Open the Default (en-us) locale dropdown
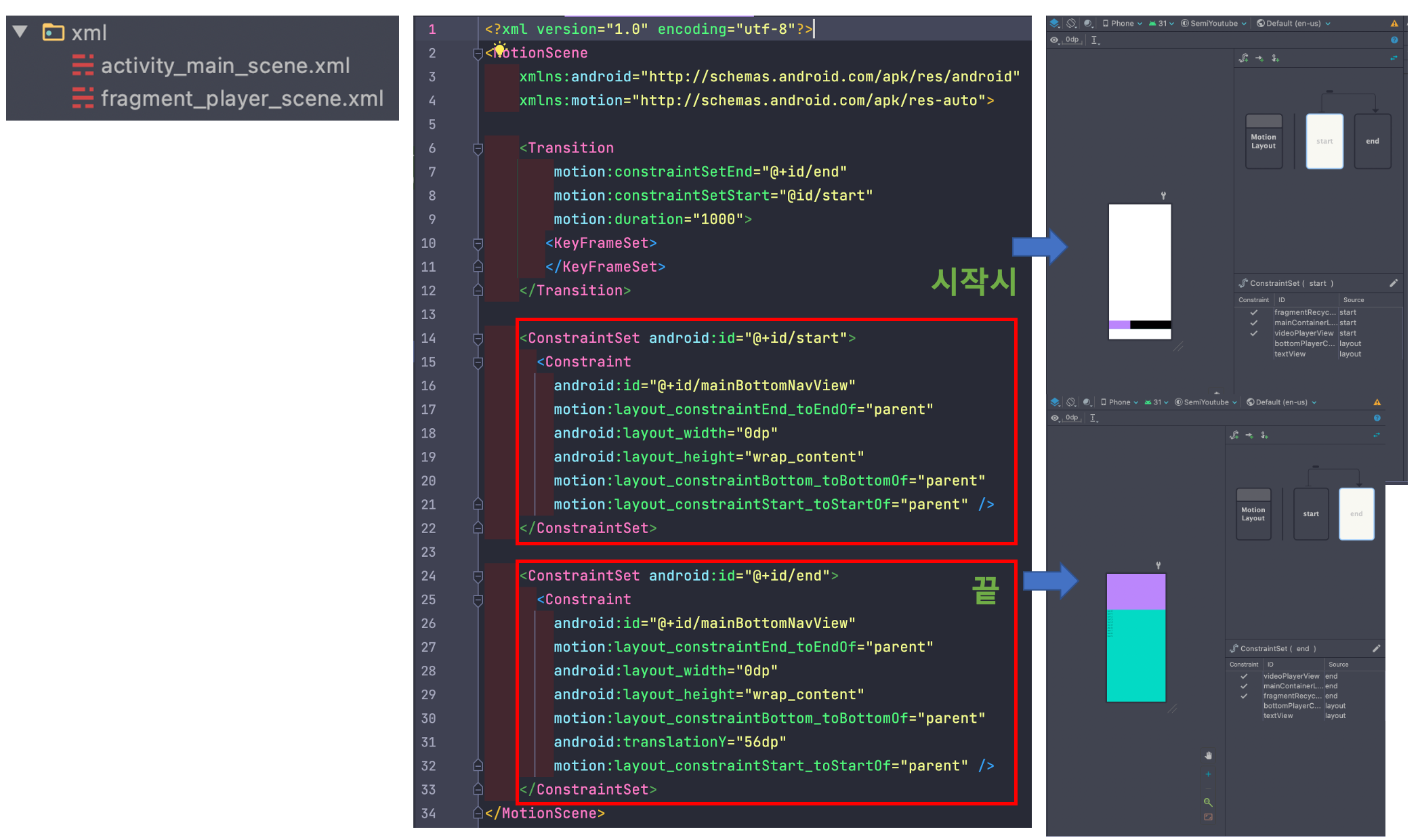 tap(1293, 24)
